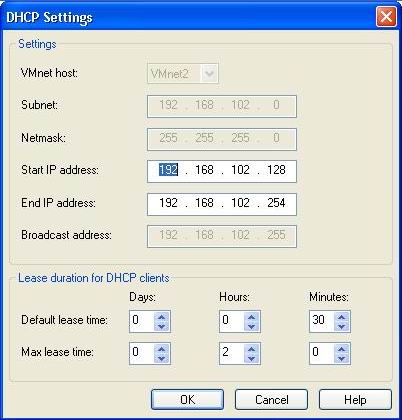
Task: Click last octet 128 of Start IP address
Action: [x=276, y=170]
